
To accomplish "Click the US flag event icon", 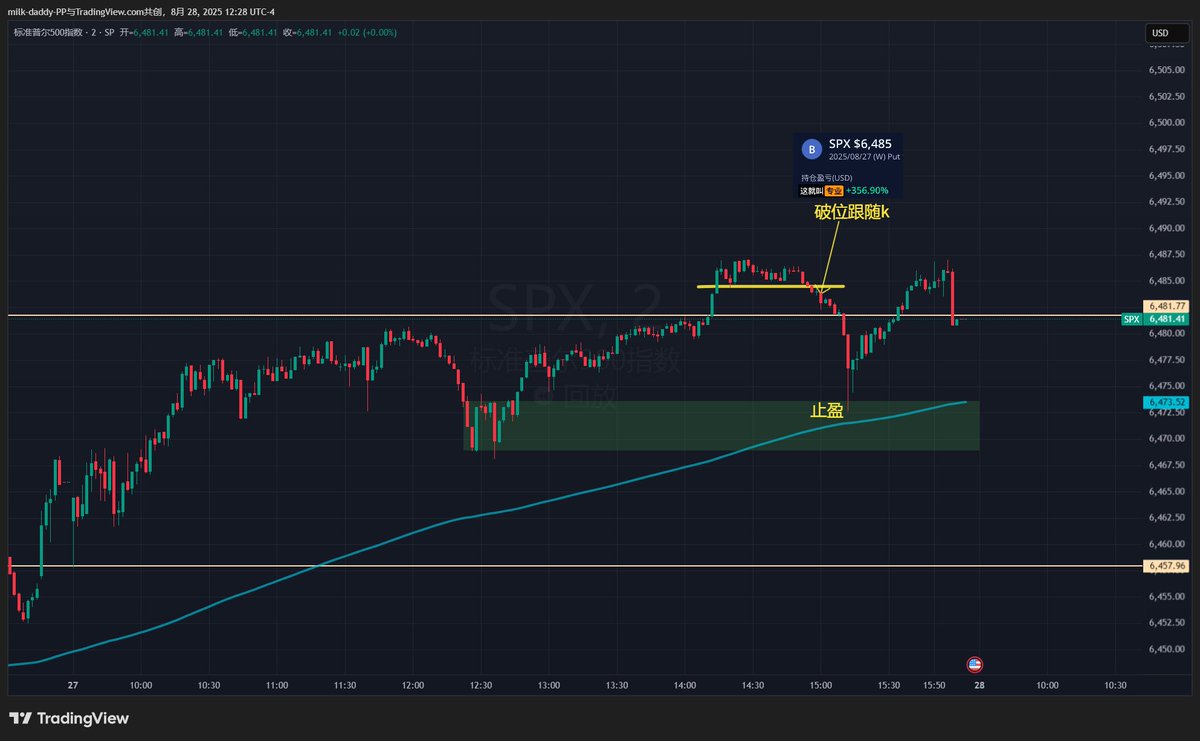I will coord(974,664).
